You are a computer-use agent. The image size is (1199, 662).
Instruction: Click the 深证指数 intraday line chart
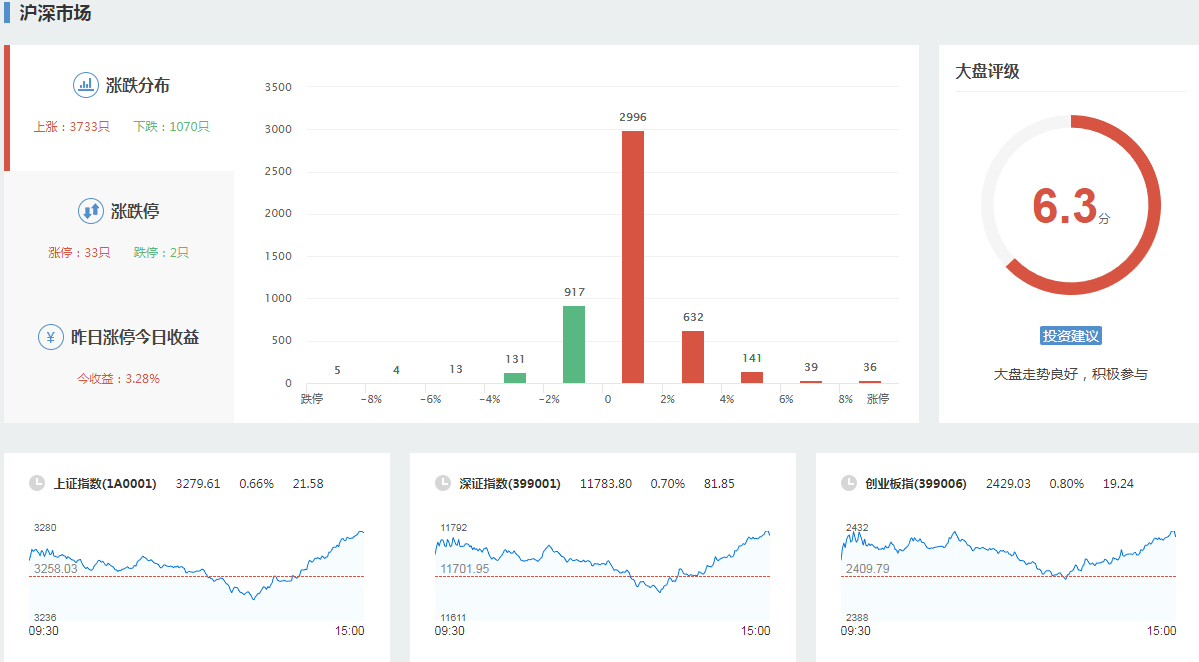coord(602,570)
